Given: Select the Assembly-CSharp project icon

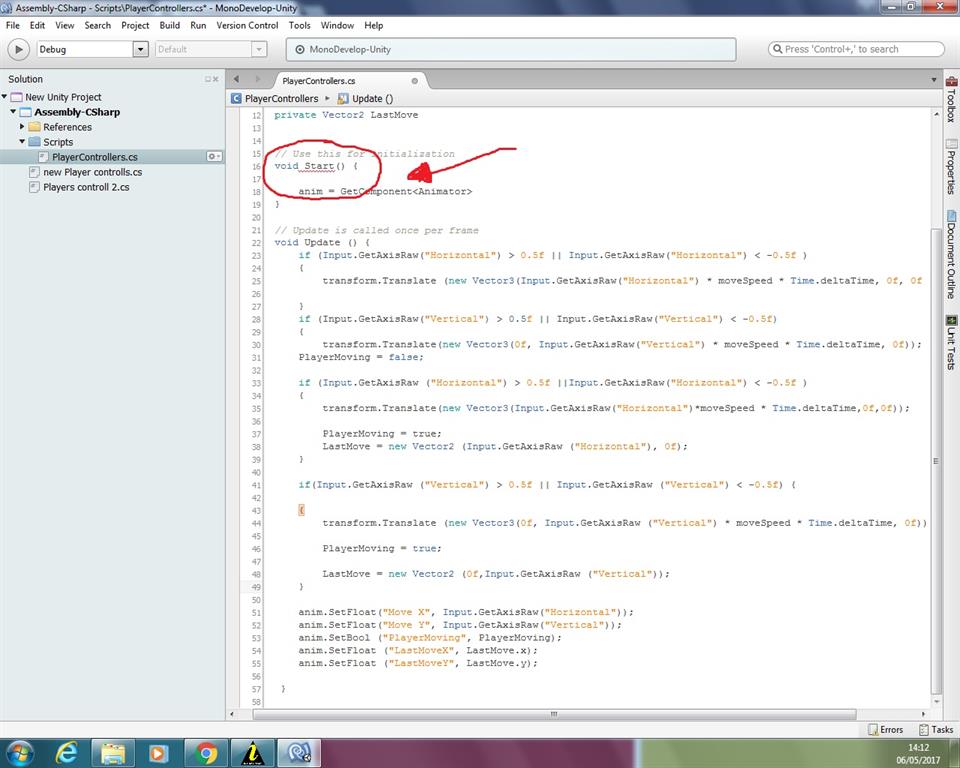Looking at the screenshot, I should (25, 112).
